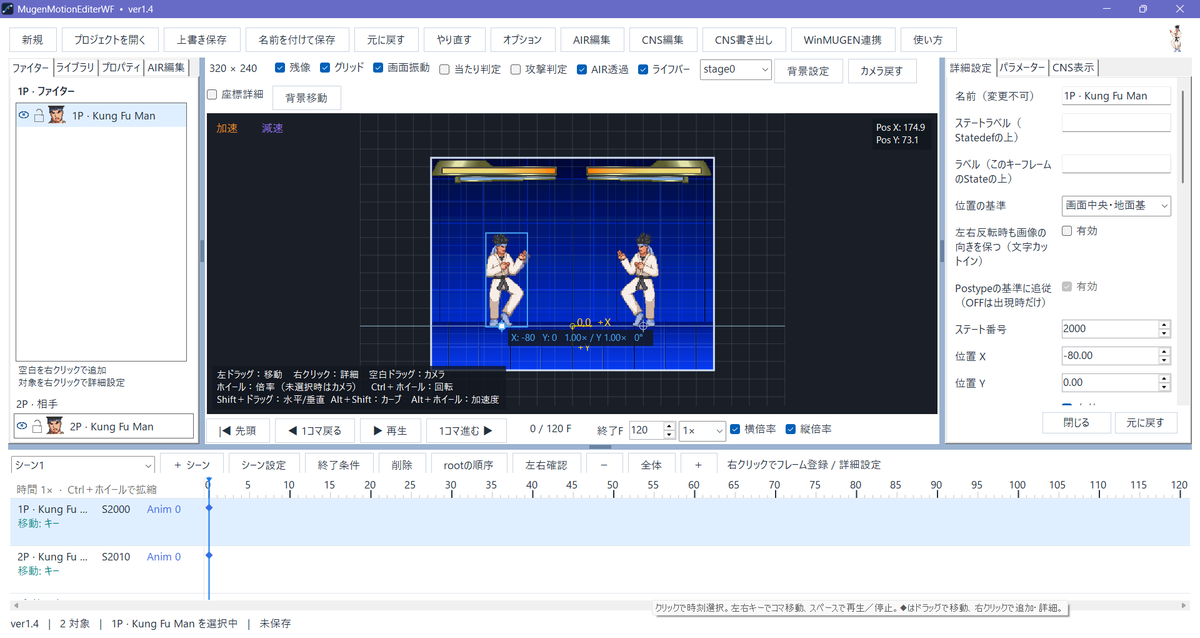
Task: Click the mascot character icon beside 使い方
Action: click(x=1177, y=37)
